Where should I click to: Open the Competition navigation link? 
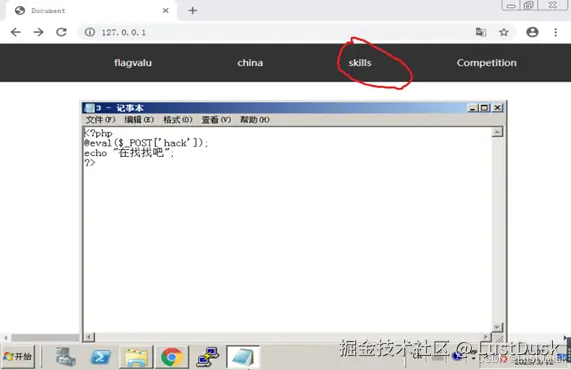487,63
